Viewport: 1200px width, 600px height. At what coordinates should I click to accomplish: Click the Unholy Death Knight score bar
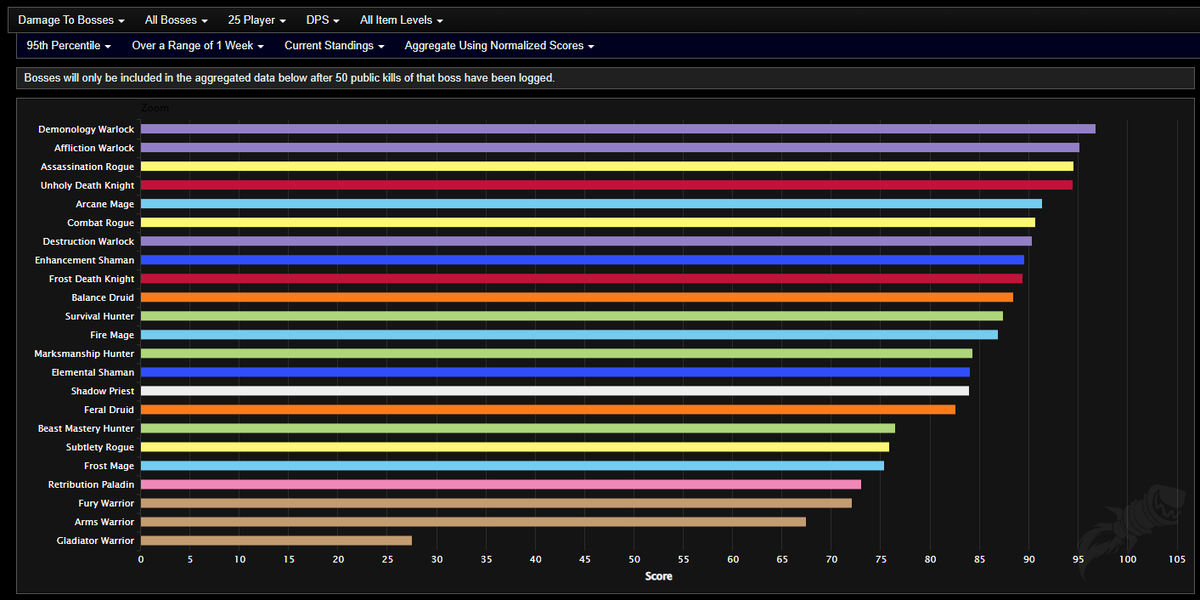(x=600, y=184)
